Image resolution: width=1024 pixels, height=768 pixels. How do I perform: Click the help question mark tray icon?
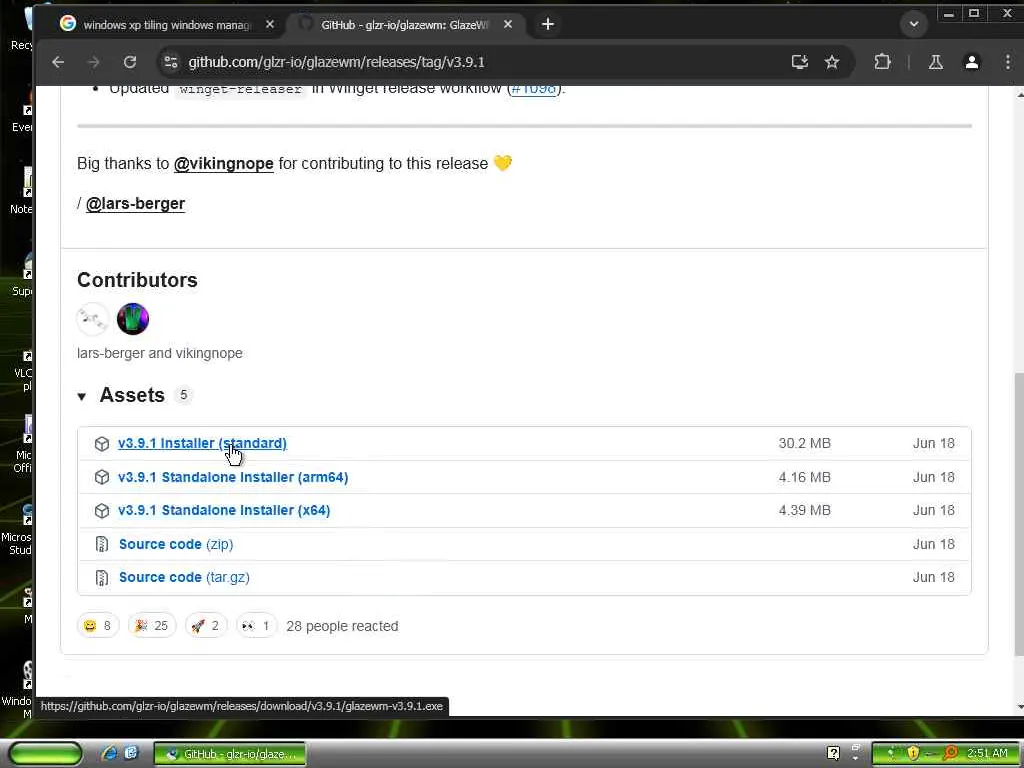coord(833,753)
